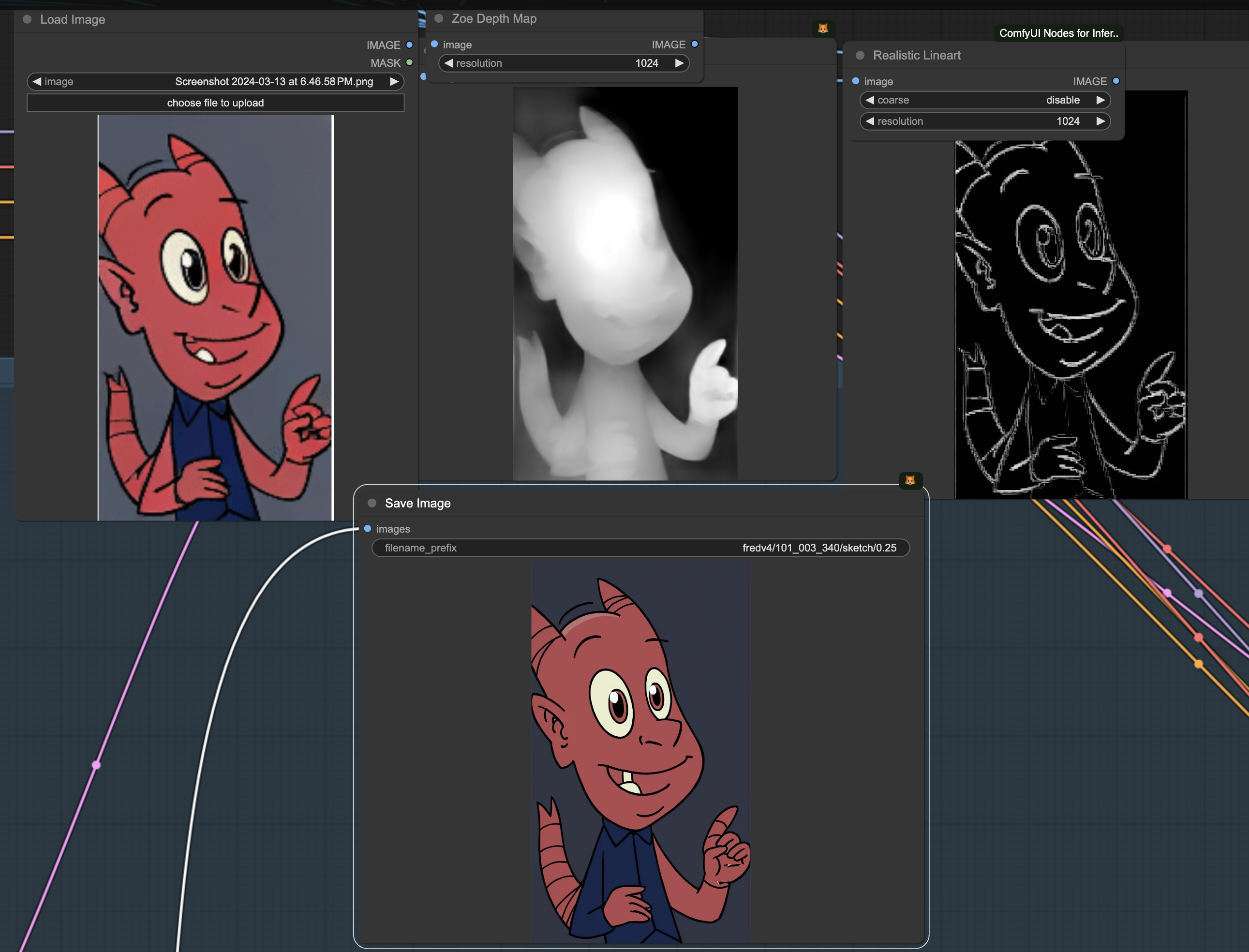Click the images input port on Save Image
1249x952 pixels.
tap(367, 528)
